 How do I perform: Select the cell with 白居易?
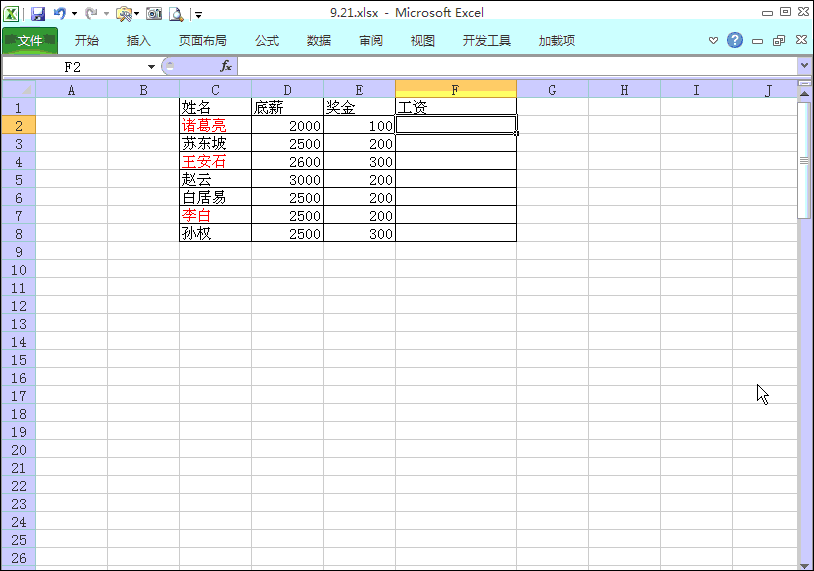pos(215,197)
